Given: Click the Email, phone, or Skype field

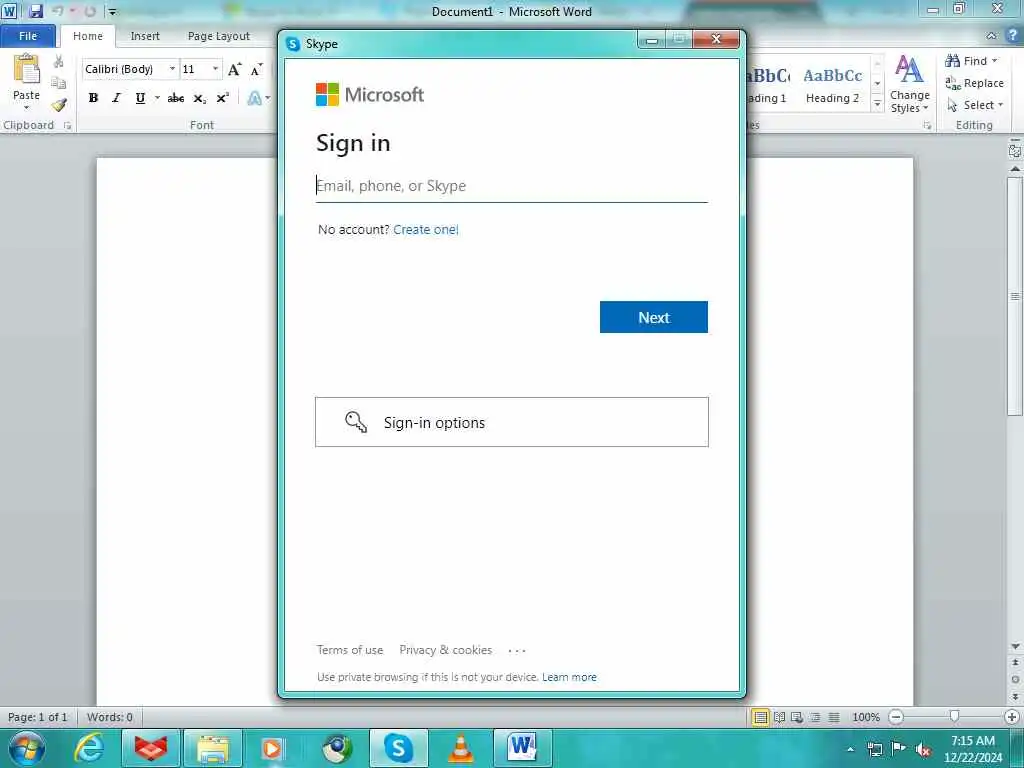Looking at the screenshot, I should point(511,185).
